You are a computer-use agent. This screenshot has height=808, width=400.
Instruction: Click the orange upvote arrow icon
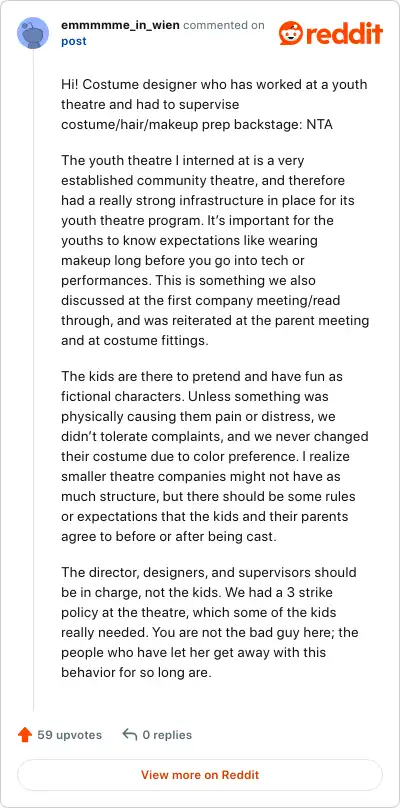coord(25,735)
